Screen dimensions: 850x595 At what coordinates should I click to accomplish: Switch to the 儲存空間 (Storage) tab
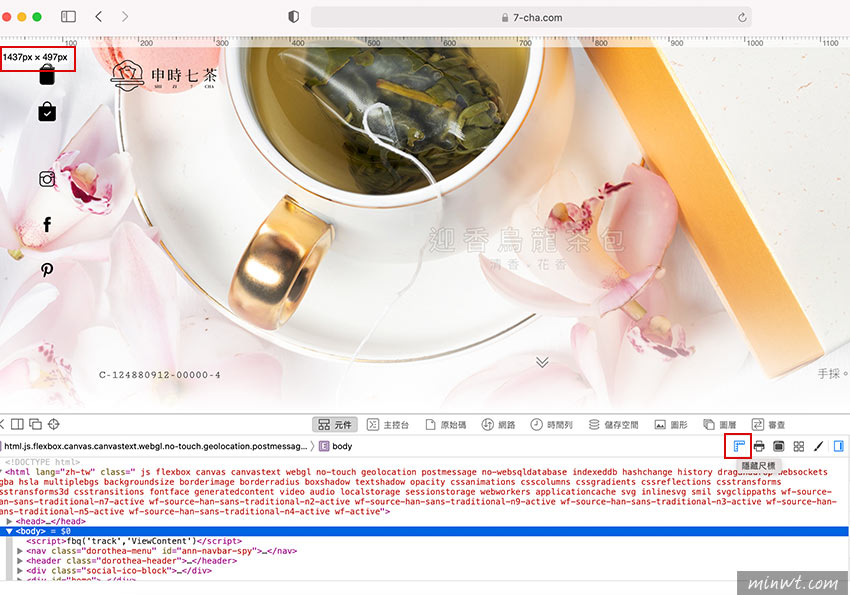614,425
